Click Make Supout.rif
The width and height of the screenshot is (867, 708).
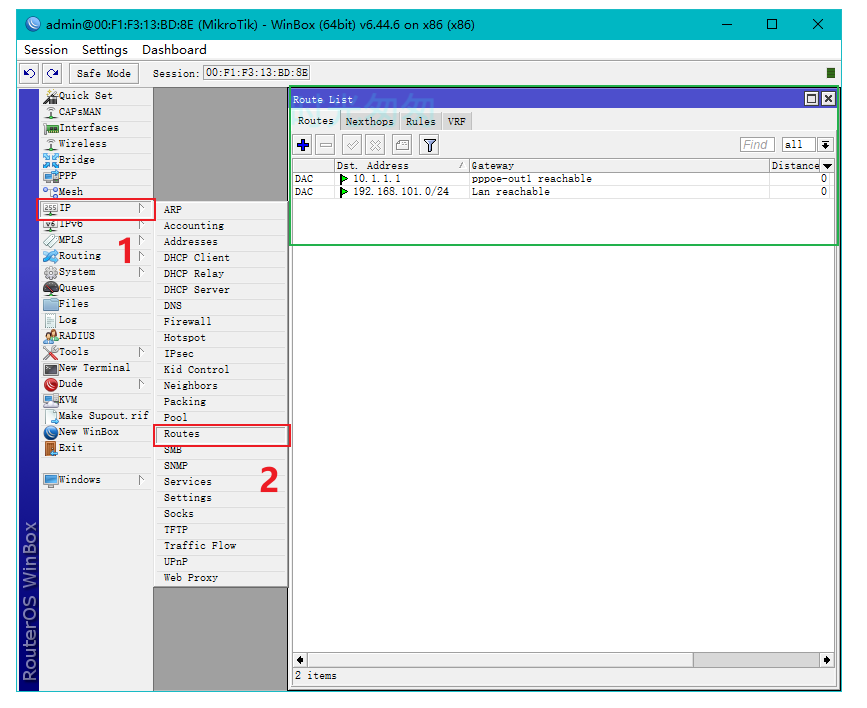[97, 416]
